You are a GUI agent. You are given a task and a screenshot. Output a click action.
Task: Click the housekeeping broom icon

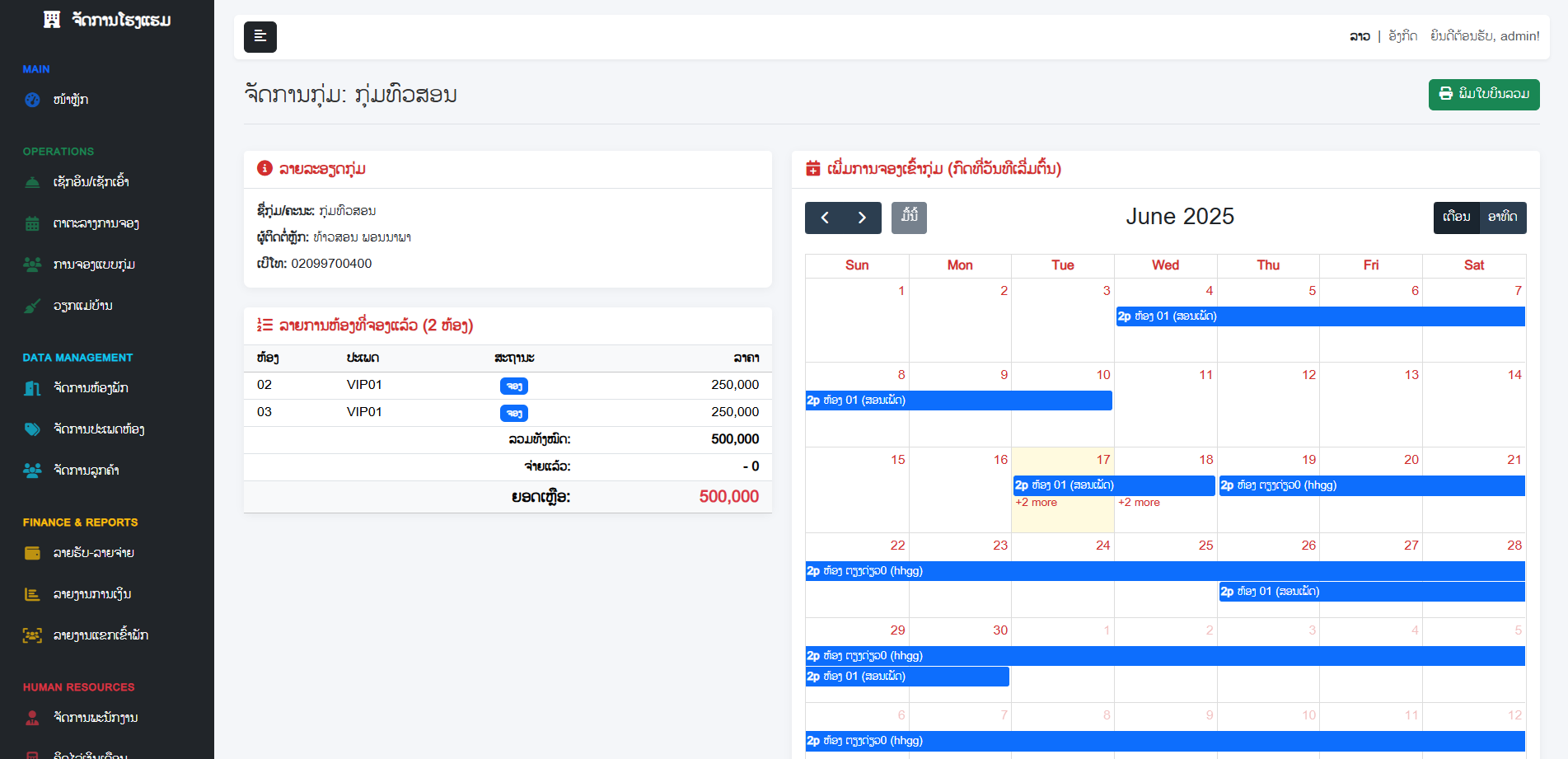[32, 306]
